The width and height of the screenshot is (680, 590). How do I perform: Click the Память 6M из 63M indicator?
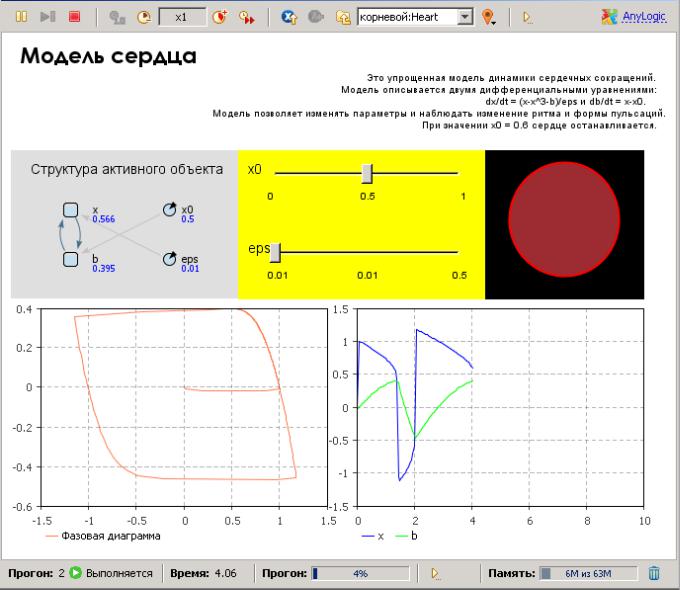588,574
